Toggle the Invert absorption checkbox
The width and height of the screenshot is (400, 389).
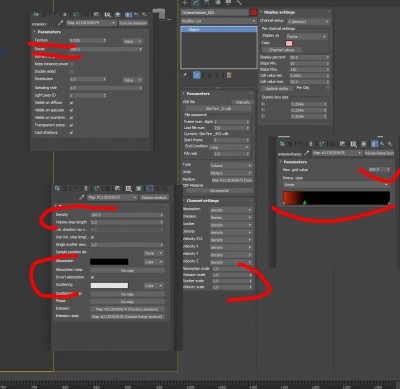[x=92, y=277]
